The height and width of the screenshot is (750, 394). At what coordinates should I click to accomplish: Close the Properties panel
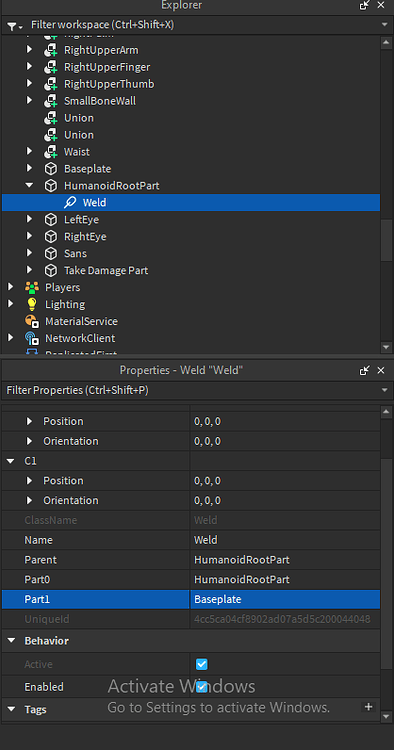[x=381, y=370]
